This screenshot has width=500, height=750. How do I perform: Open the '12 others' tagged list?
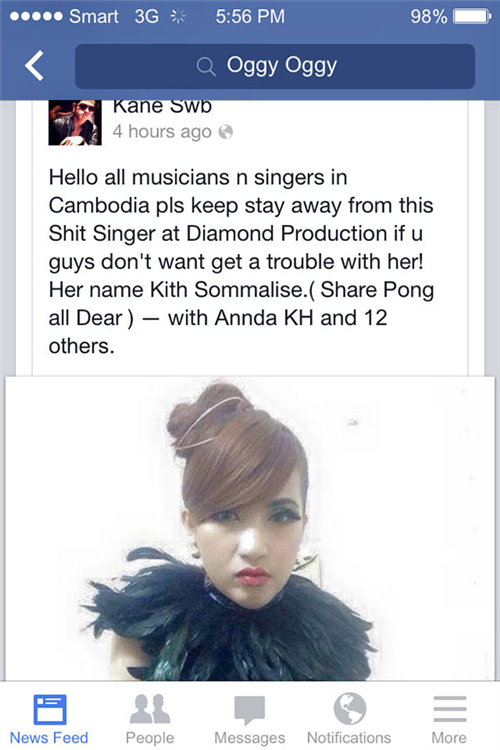click(x=218, y=332)
